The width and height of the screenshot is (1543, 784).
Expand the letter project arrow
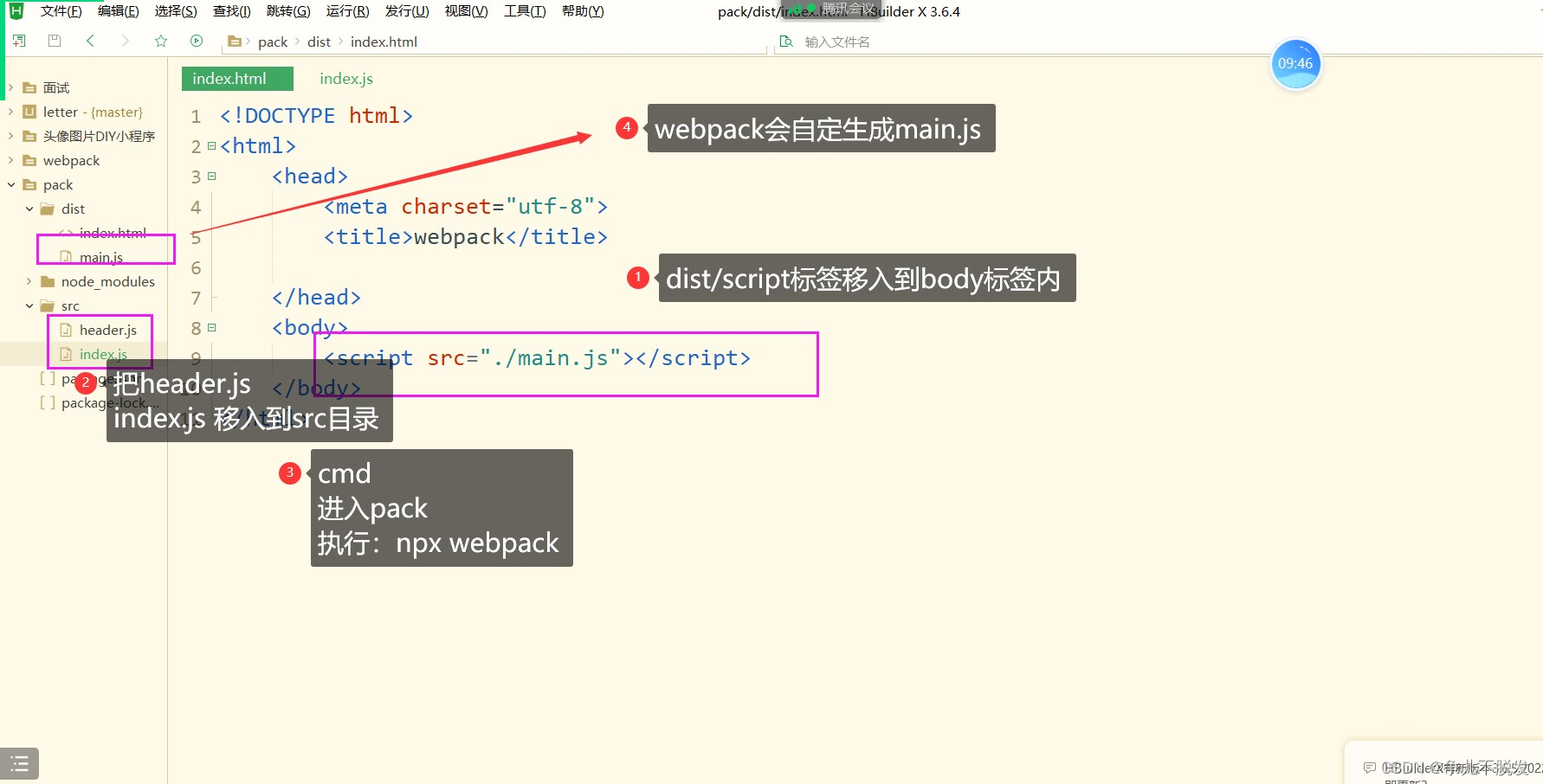[10, 112]
